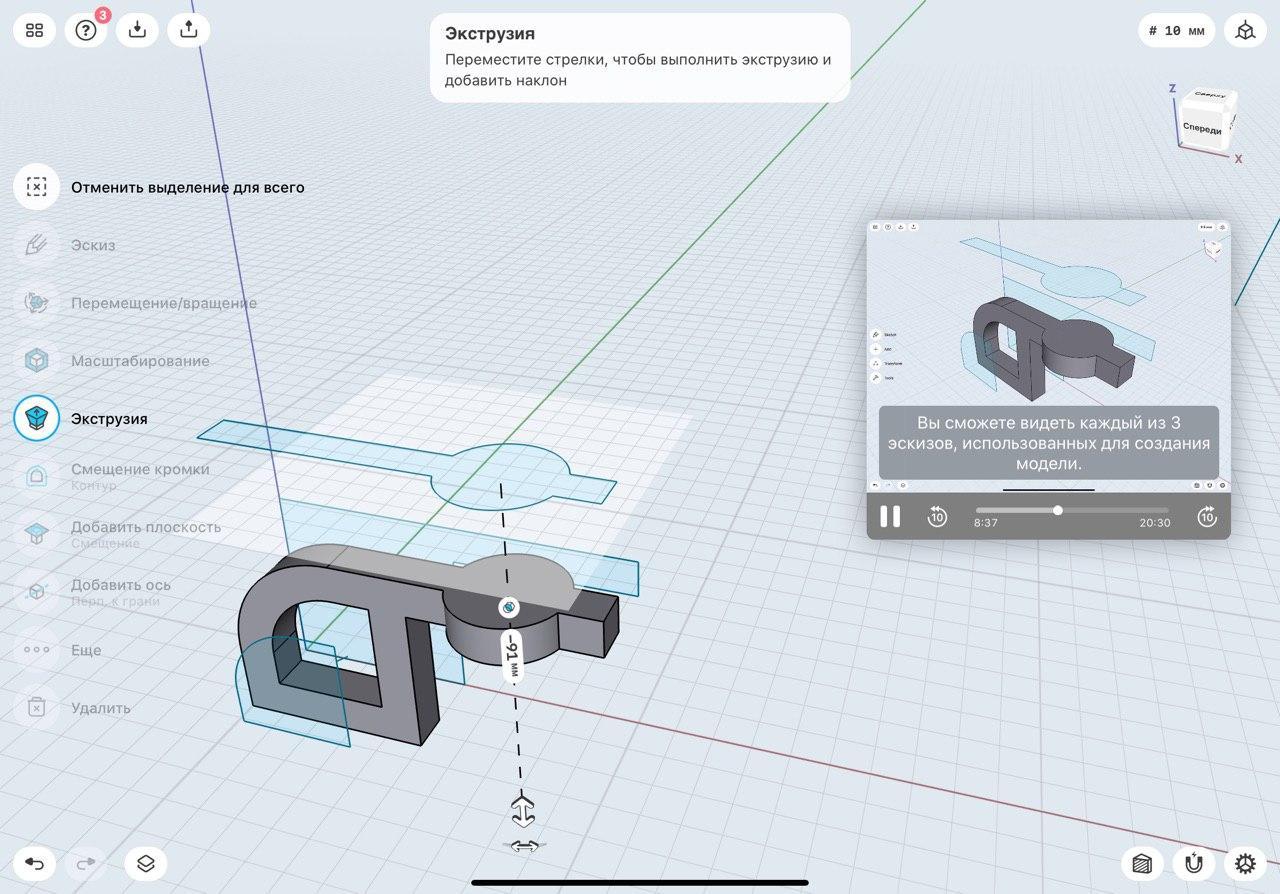
Task: Click the Спереди face of view cube
Action: click(1202, 128)
